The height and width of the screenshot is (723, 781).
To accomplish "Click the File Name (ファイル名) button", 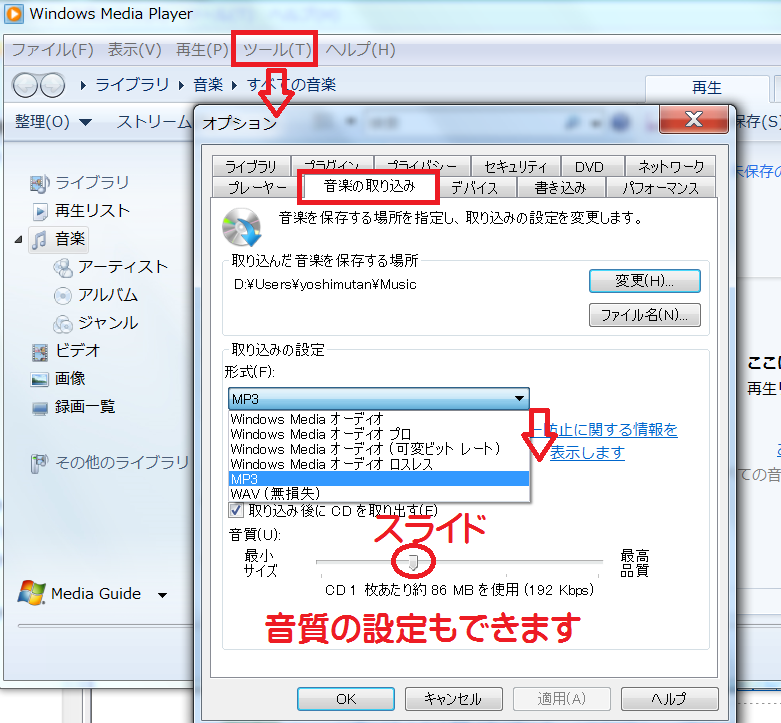I will point(644,316).
